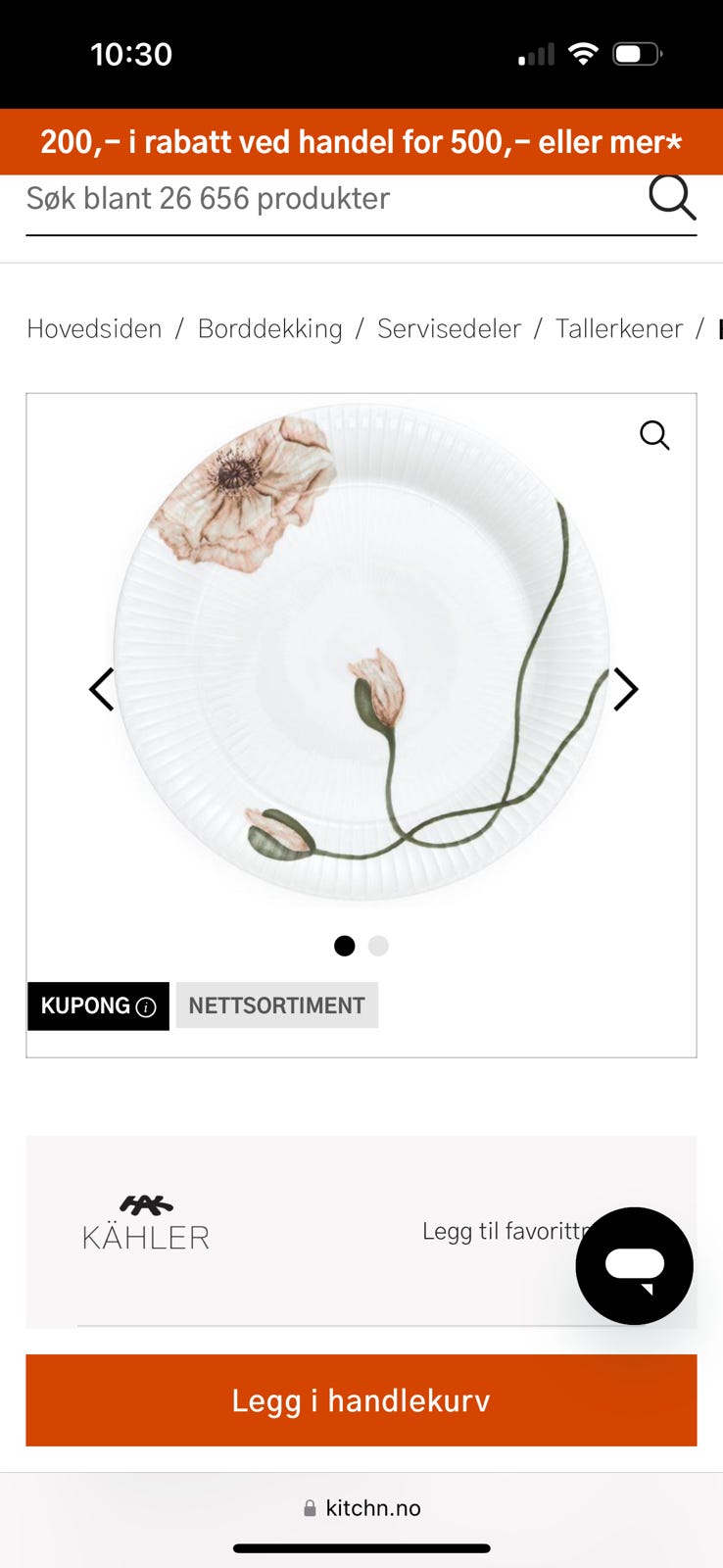Tap the search magnifier icon
The width and height of the screenshot is (723, 1568).
pyautogui.click(x=672, y=197)
